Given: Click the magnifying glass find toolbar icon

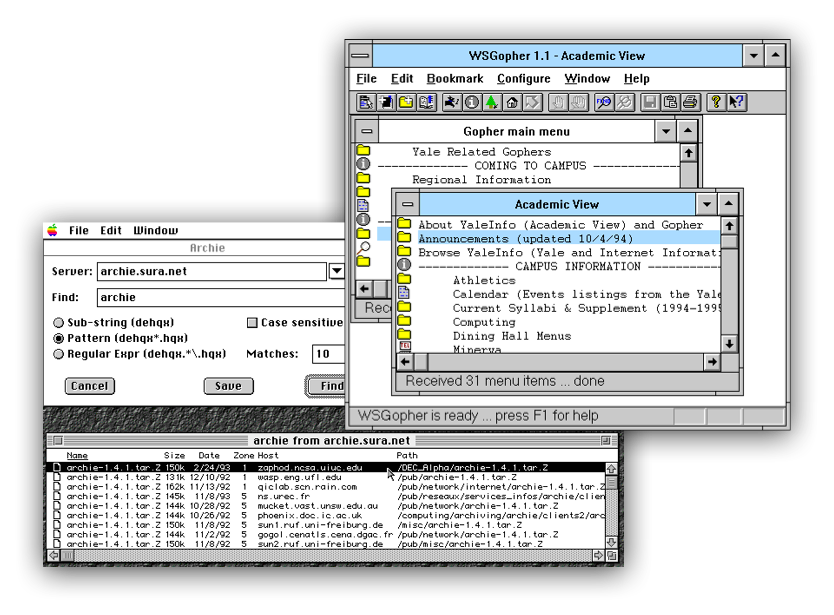Looking at the screenshot, I should [603, 102].
